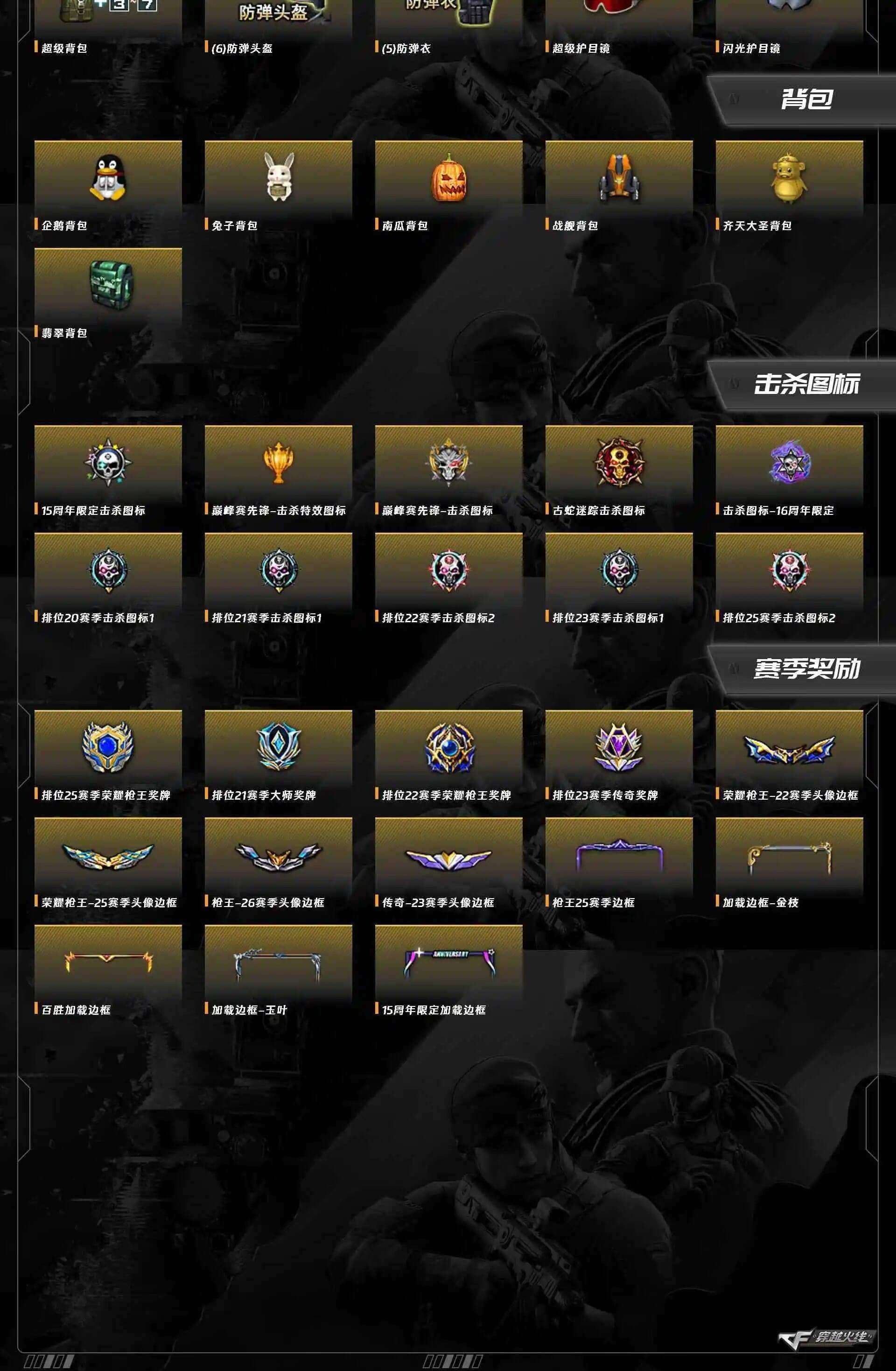Choose the pumpkin backpack icon

point(448,177)
